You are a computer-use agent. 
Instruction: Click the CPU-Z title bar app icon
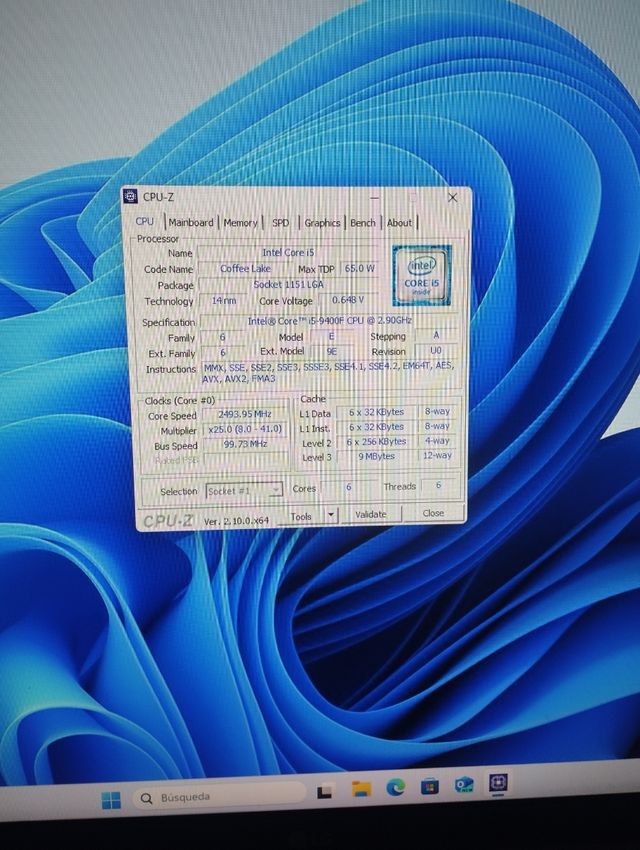130,196
